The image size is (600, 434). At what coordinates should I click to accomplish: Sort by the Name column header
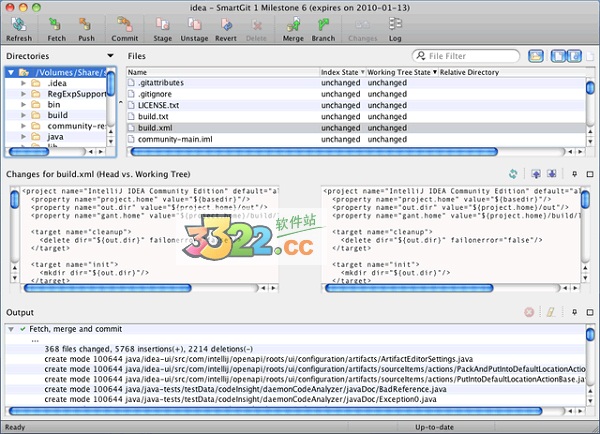(x=223, y=72)
